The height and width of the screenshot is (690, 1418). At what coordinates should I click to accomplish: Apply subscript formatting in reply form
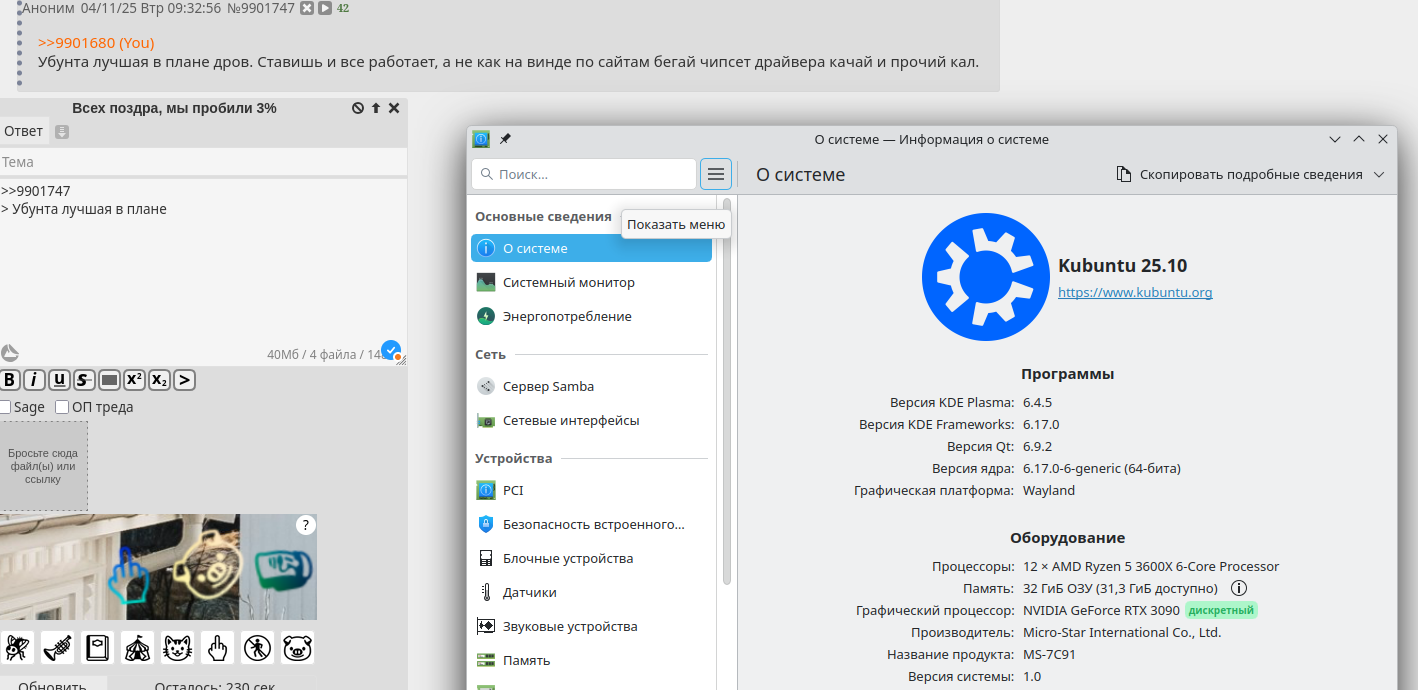click(x=159, y=380)
